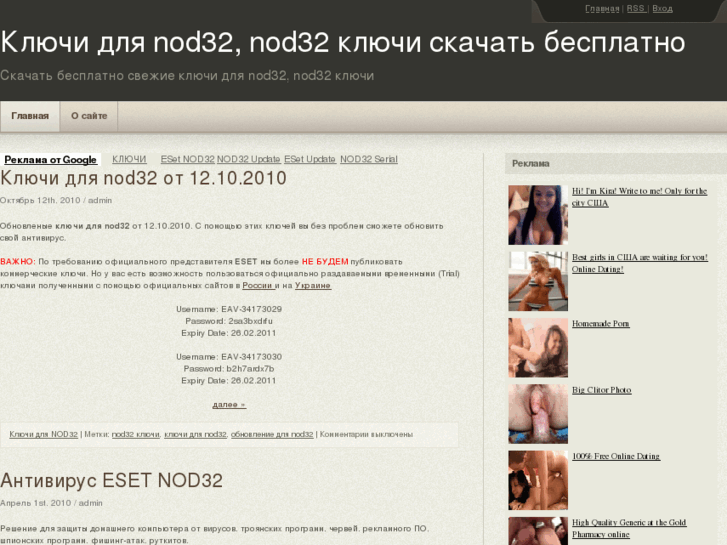Open the RSS feed link
The width and height of the screenshot is (727, 545).
636,8
